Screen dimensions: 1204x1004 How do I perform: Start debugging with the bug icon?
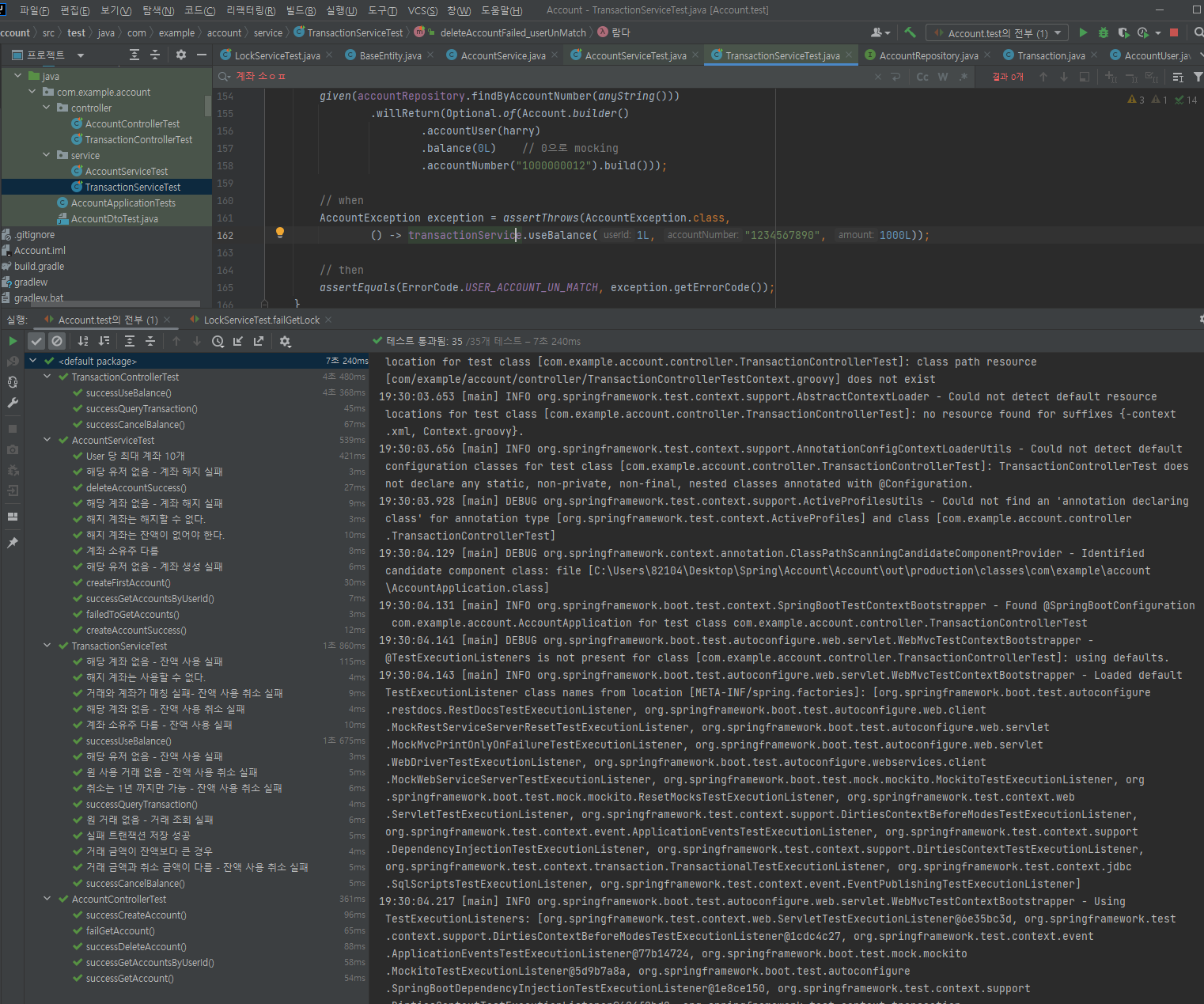tap(1103, 32)
